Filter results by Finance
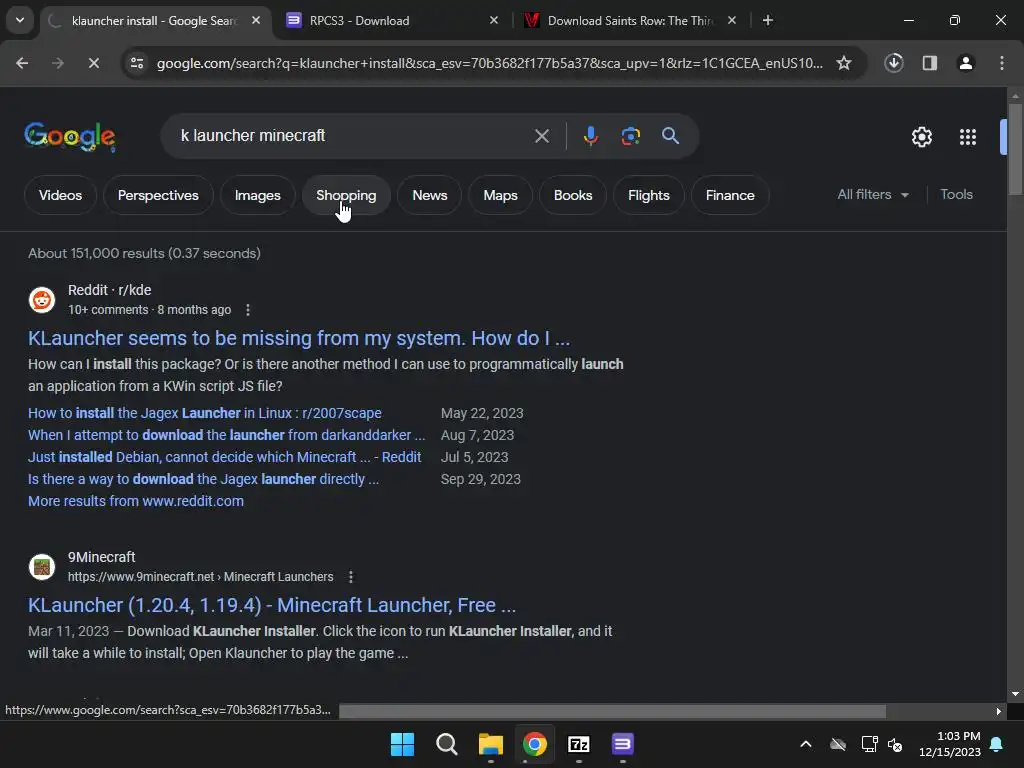The height and width of the screenshot is (768, 1024). click(730, 195)
